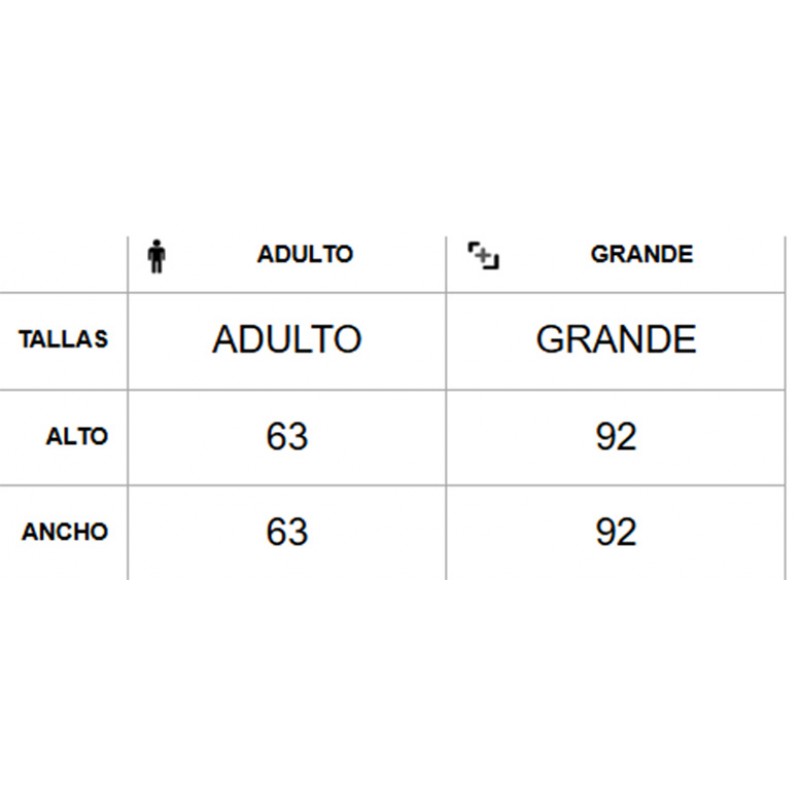Click the ADULTO header cell background
This screenshot has height=800, width=800.
coord(287,264)
